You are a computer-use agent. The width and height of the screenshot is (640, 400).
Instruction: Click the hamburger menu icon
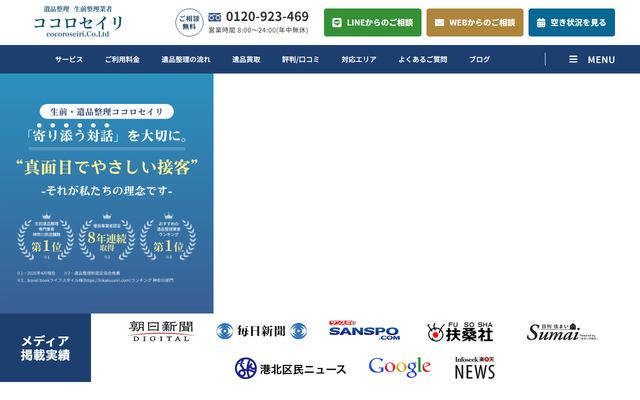pos(573,59)
